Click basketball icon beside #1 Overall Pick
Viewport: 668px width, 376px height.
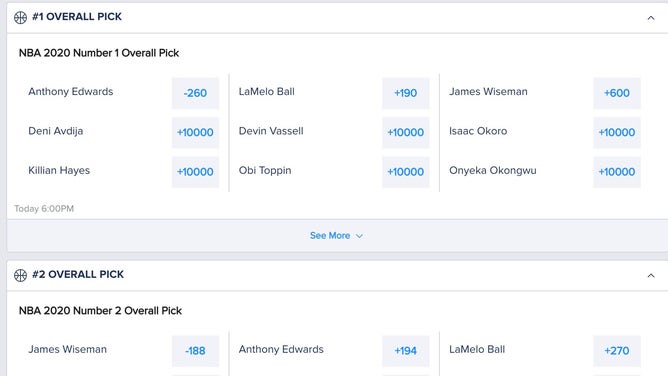pos(20,17)
